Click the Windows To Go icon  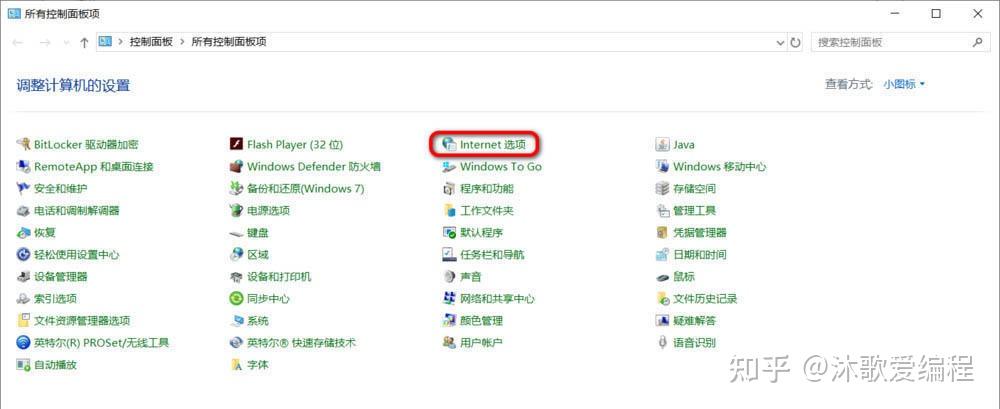coord(449,167)
